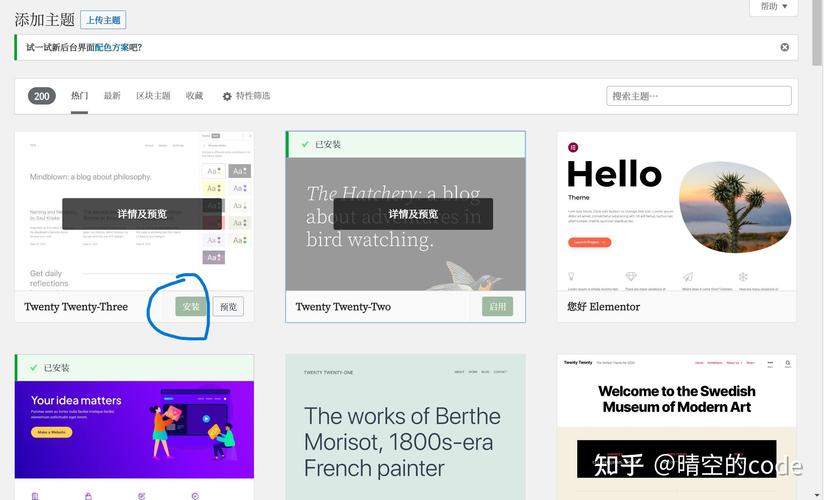Click the 上传主题 upload theme button

(103, 20)
